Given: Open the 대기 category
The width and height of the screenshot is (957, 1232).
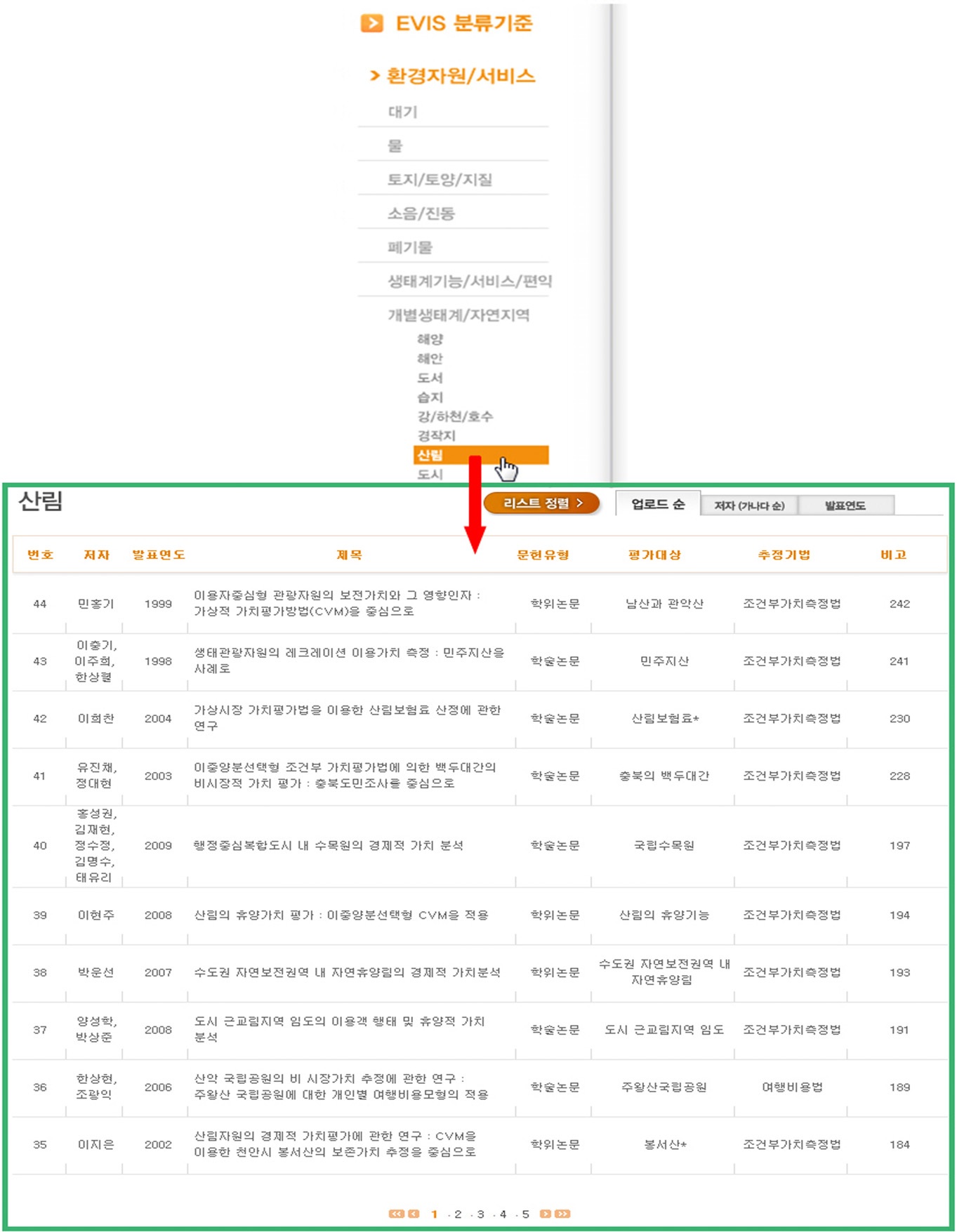Looking at the screenshot, I should [403, 112].
